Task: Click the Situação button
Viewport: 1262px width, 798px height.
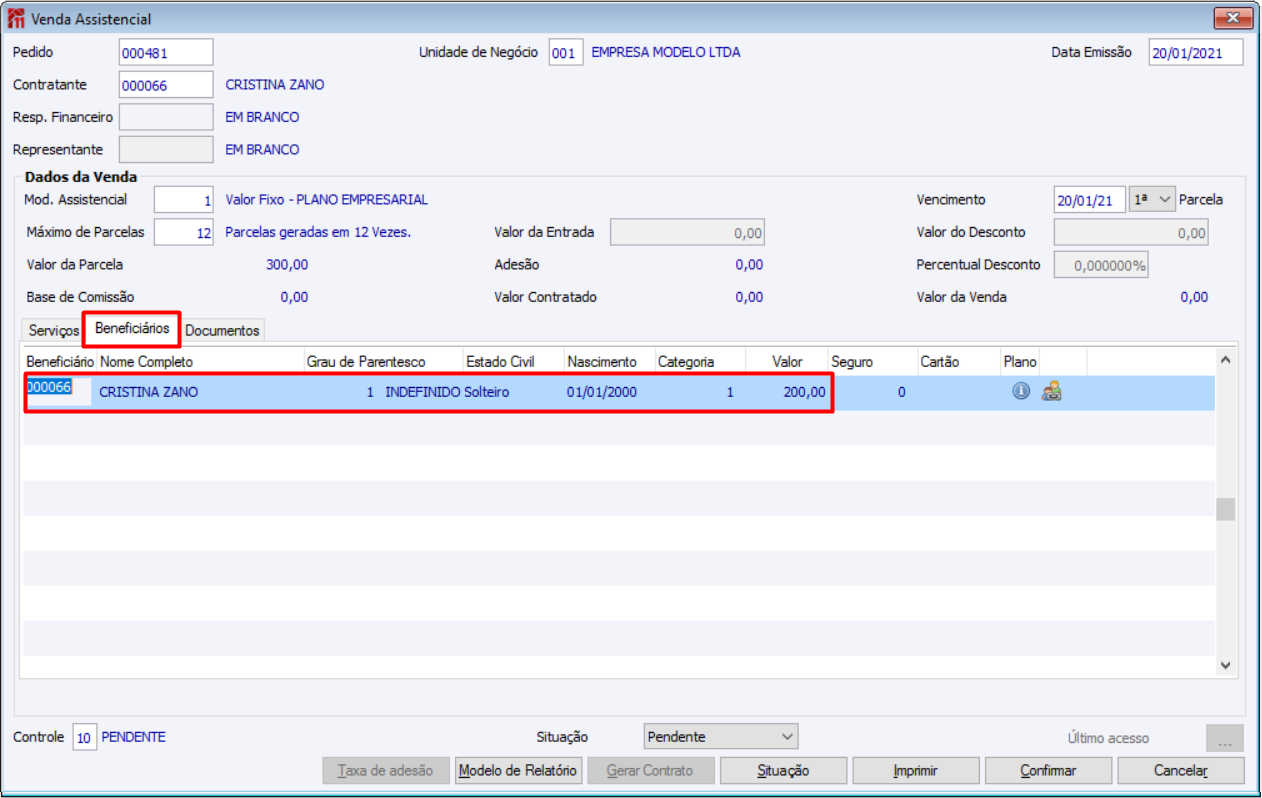Action: click(784, 771)
